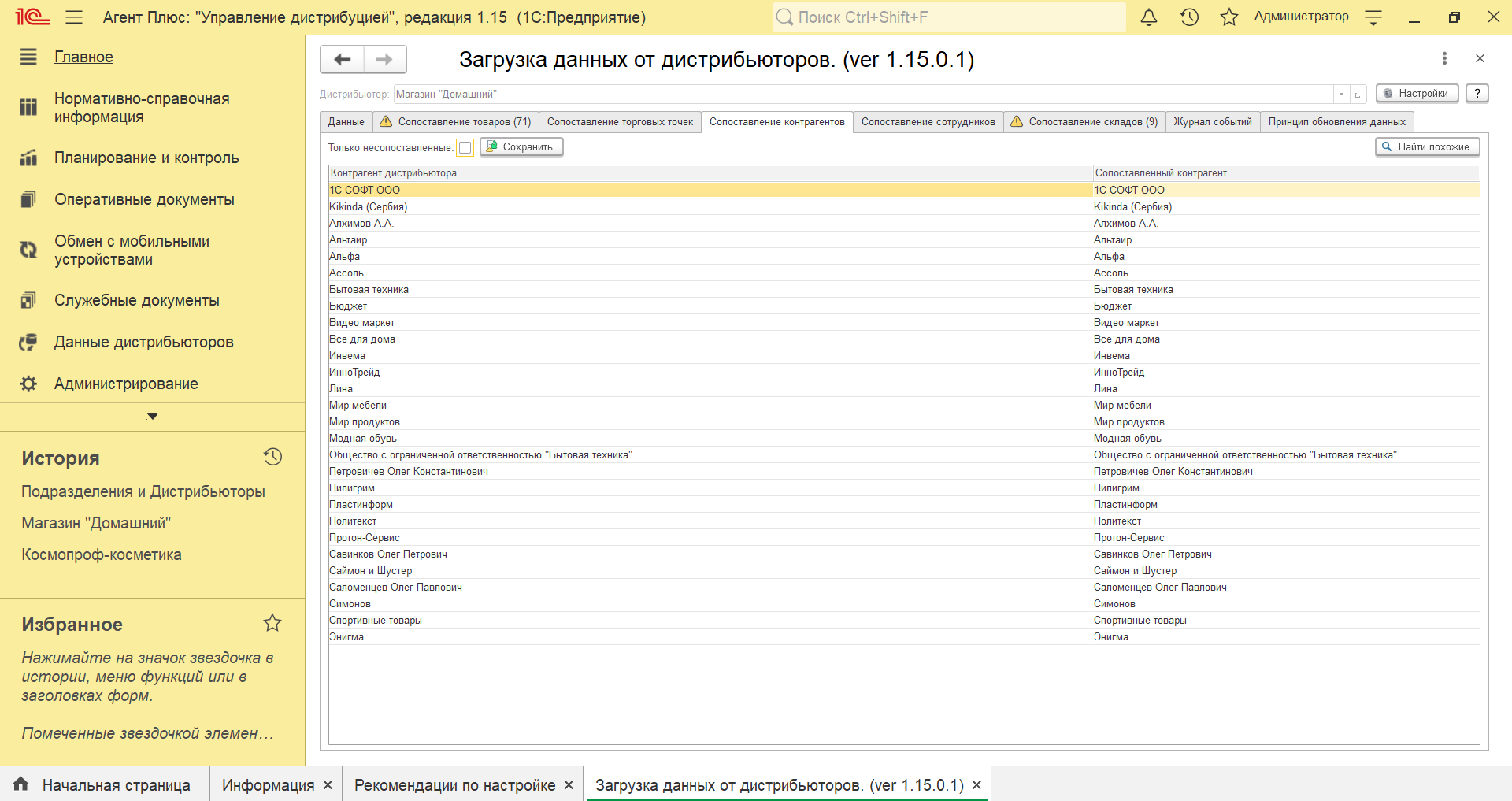Image resolution: width=1512 pixels, height=801 pixels.
Task: Select matched counterparty Видео маркет cell
Action: tap(1286, 322)
